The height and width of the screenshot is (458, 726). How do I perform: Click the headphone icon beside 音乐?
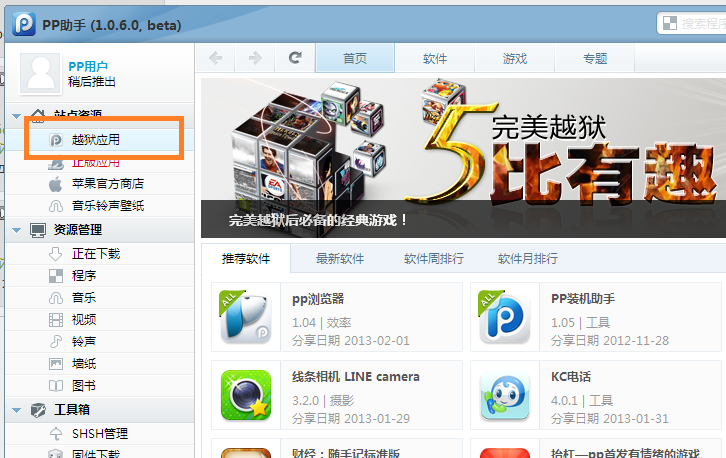pos(56,298)
